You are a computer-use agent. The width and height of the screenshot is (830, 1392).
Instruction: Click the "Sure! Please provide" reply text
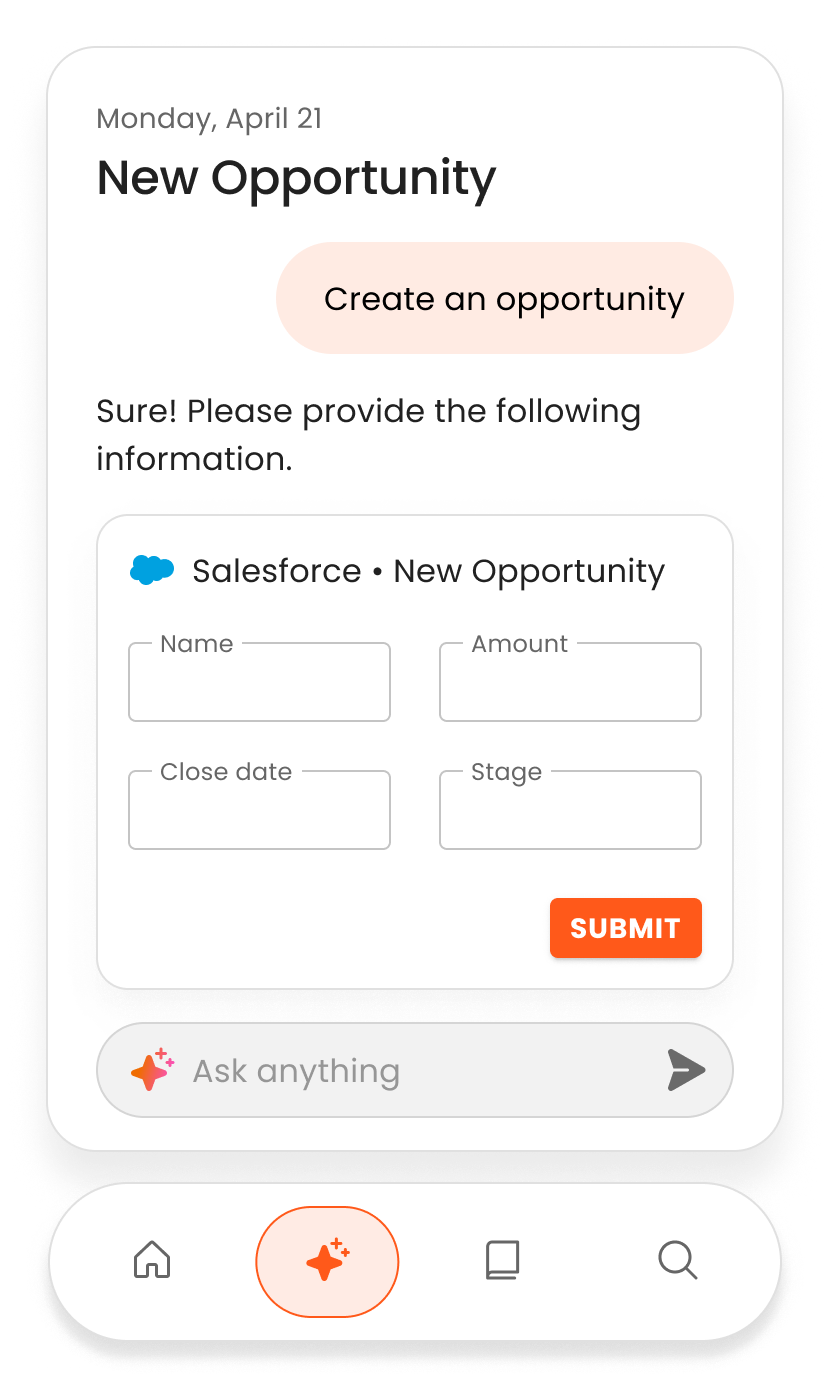[x=368, y=435]
